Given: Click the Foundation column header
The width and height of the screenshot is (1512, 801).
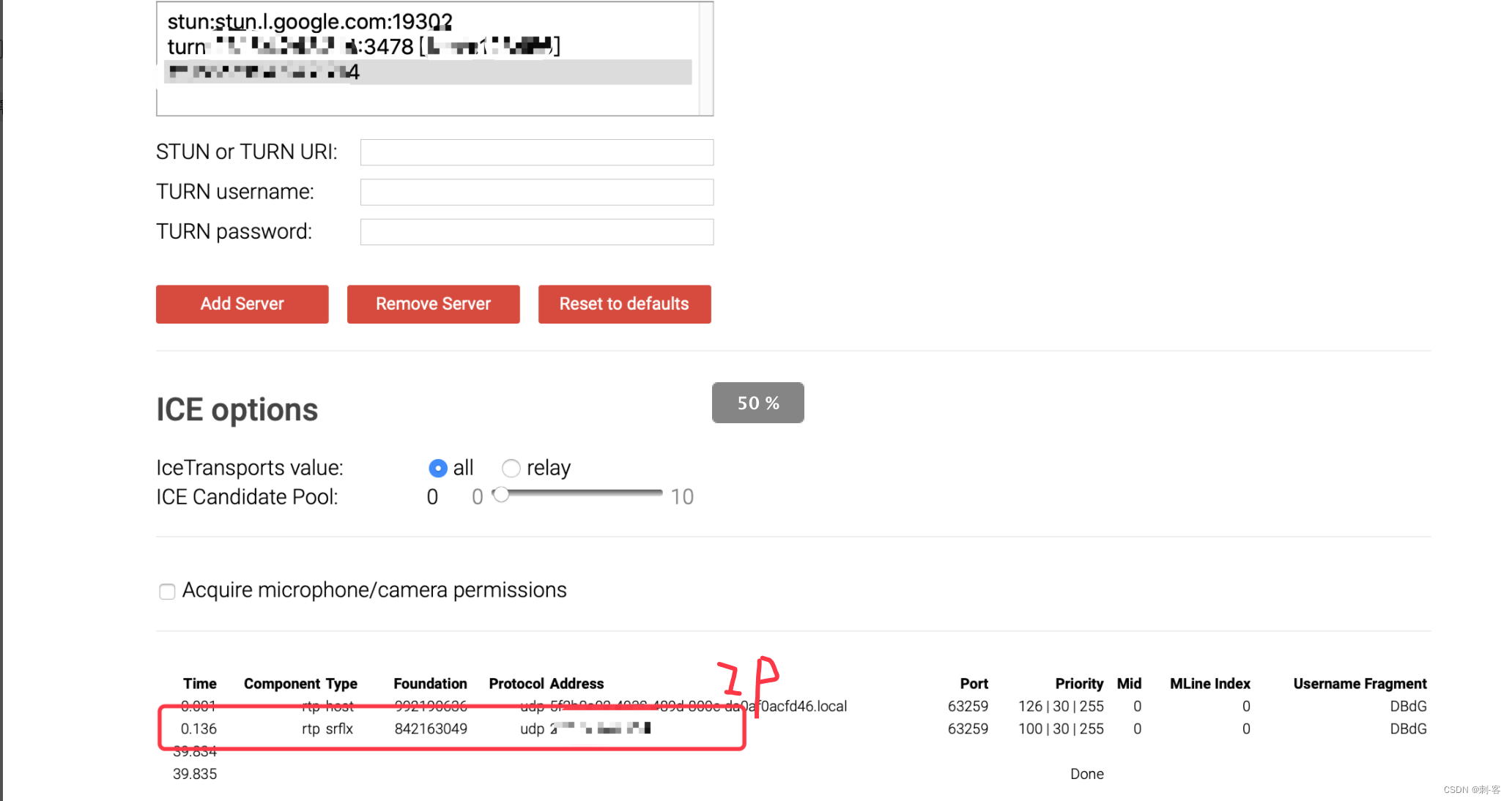Looking at the screenshot, I should click(x=430, y=683).
